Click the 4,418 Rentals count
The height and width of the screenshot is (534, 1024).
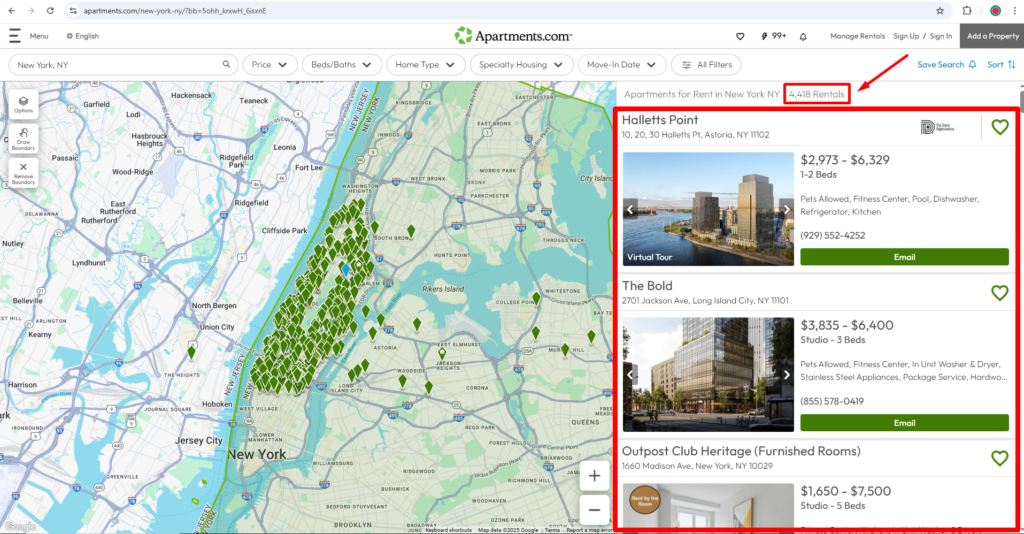coord(816,94)
